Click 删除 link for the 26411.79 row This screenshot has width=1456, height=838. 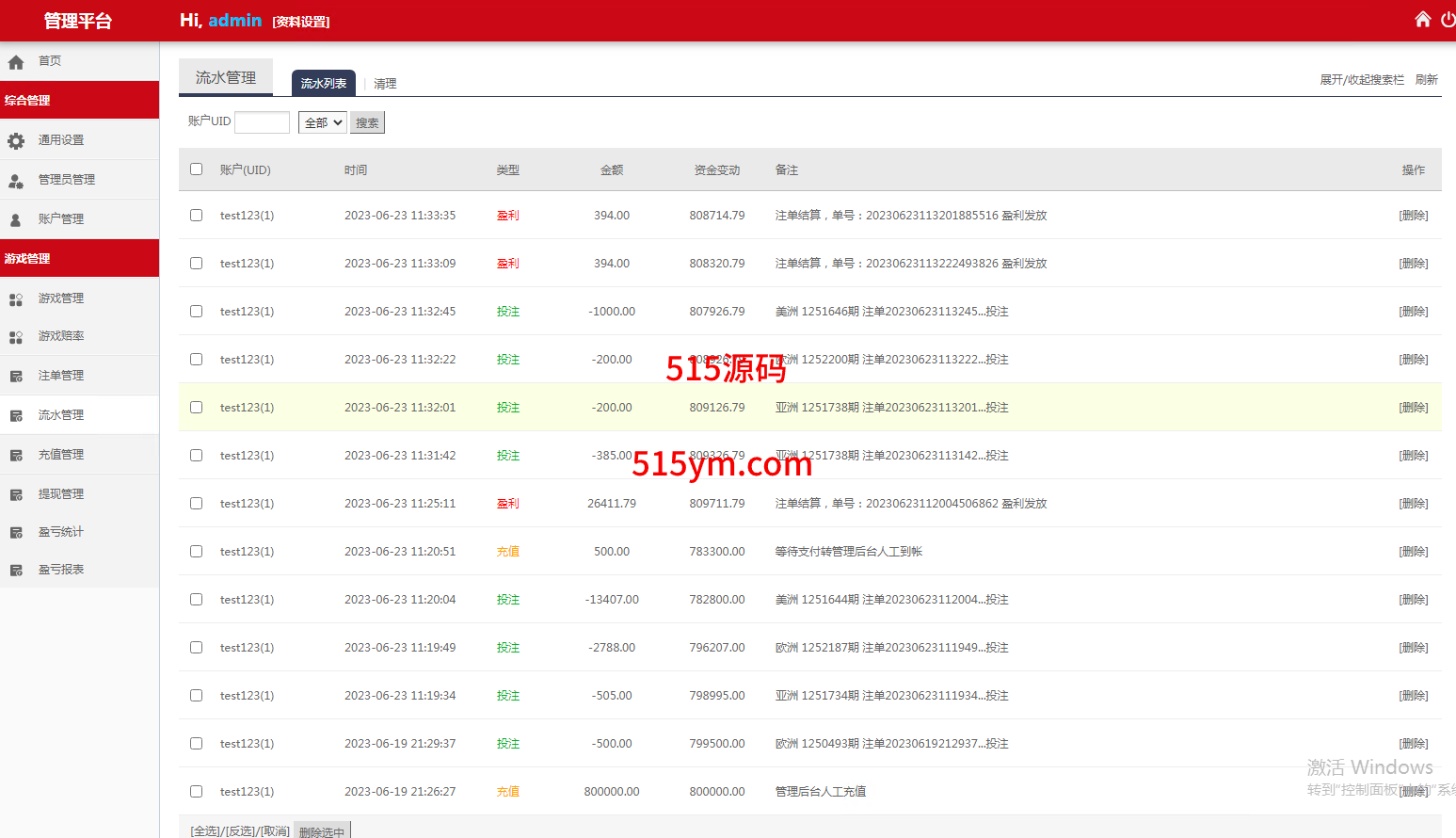coord(1413,504)
